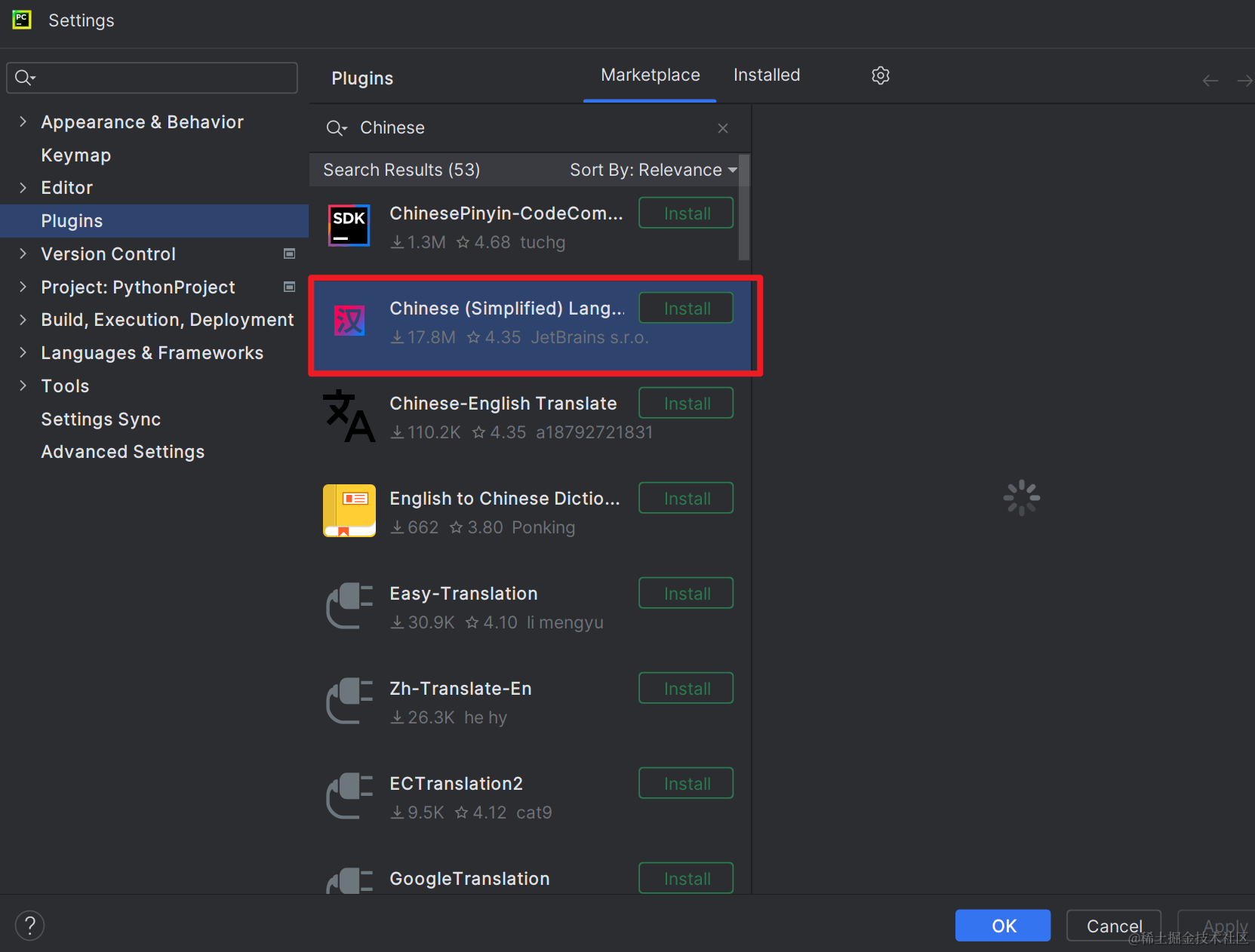The image size is (1255, 952).
Task: Click the plugin search field containing Chinese
Action: tap(530, 128)
